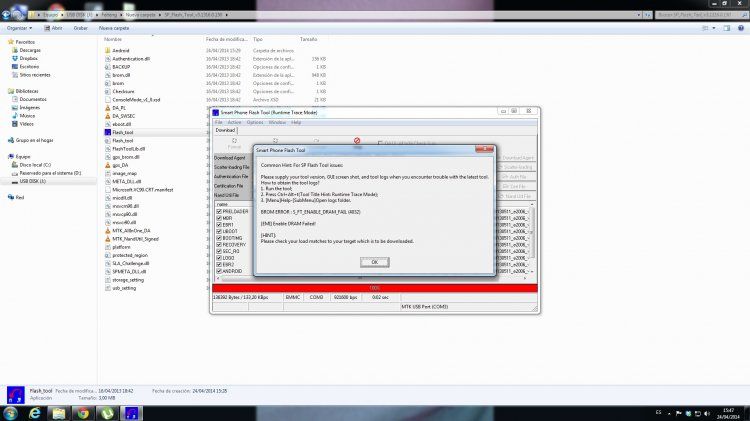Viewport: 750px width, 421px height.
Task: Click the red Stop icon in Flash Tool toolbar
Action: (x=357, y=141)
